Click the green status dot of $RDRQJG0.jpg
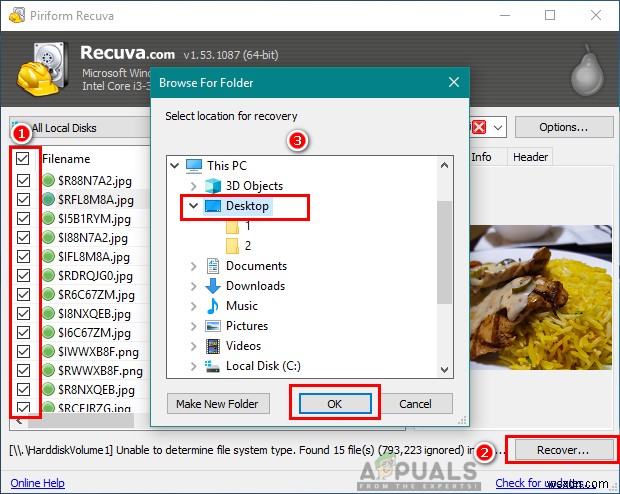620x494 pixels. 48,275
